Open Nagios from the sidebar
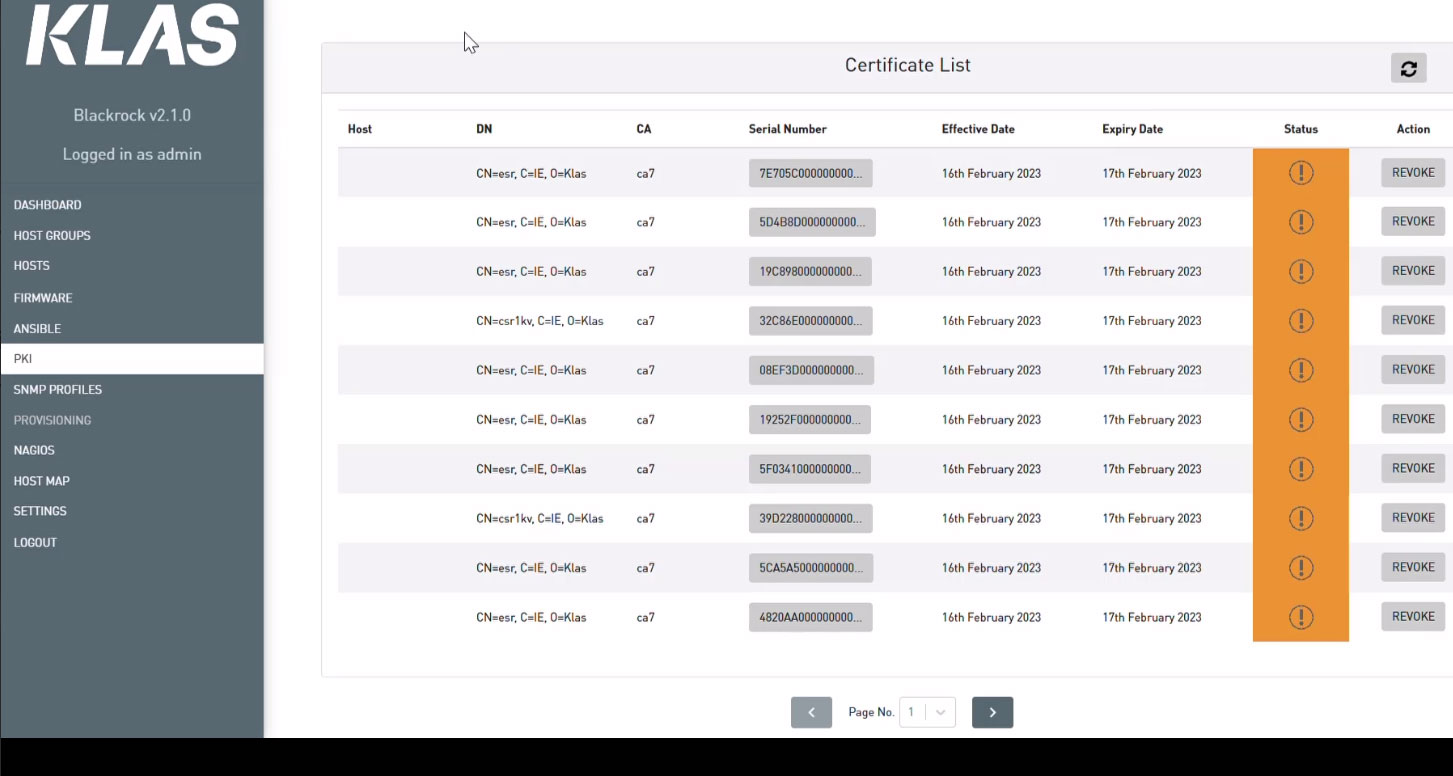Screen dimensions: 1453x776 tap(34, 451)
